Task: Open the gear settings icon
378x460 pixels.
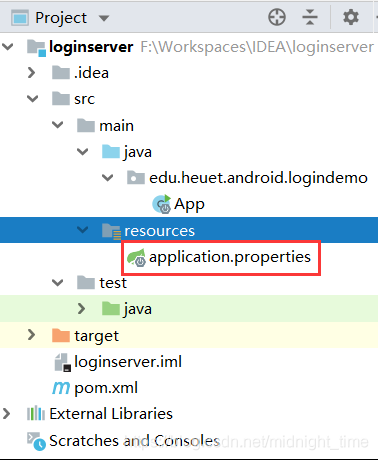Action: (x=351, y=17)
